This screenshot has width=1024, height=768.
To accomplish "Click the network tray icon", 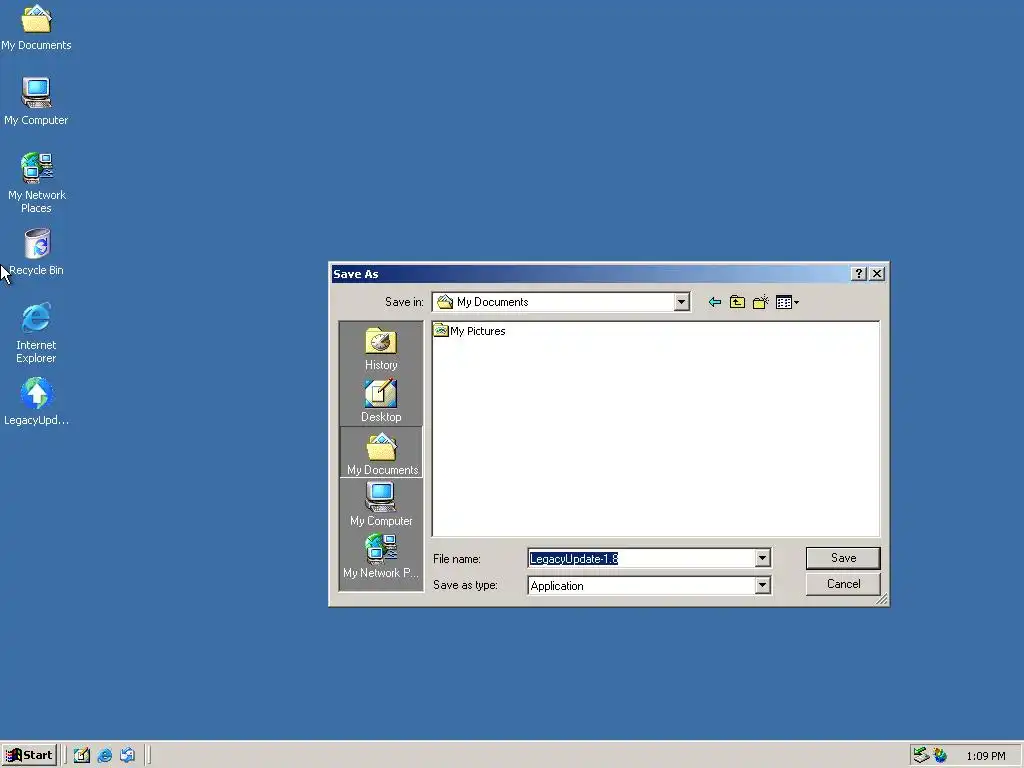I will 921,755.
